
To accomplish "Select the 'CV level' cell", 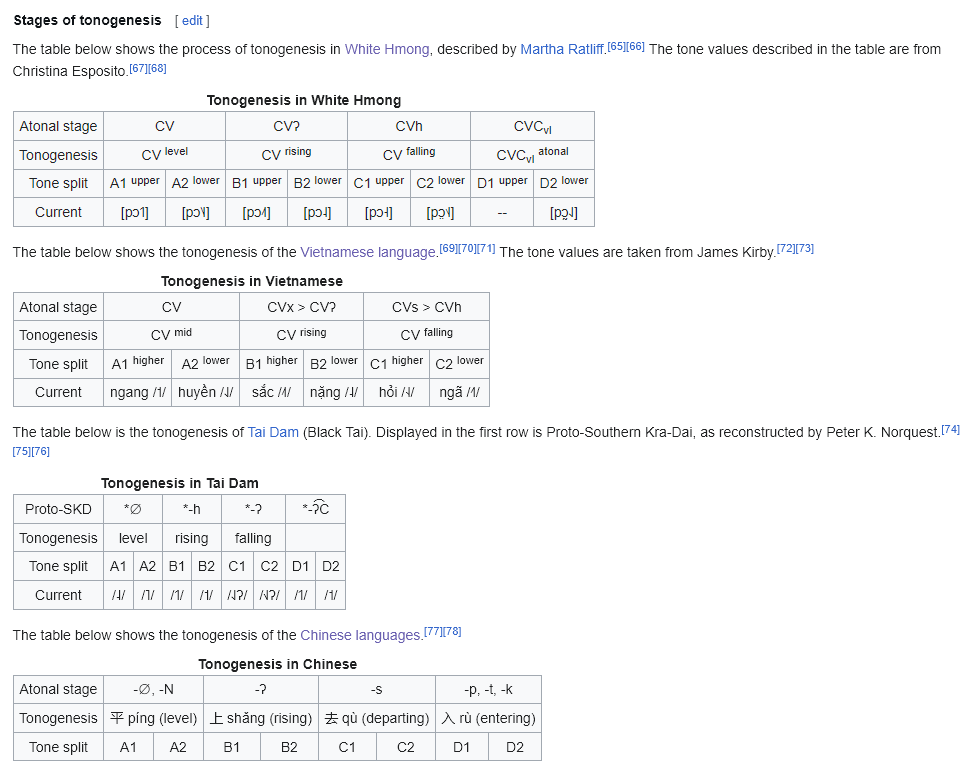I will click(x=164, y=155).
